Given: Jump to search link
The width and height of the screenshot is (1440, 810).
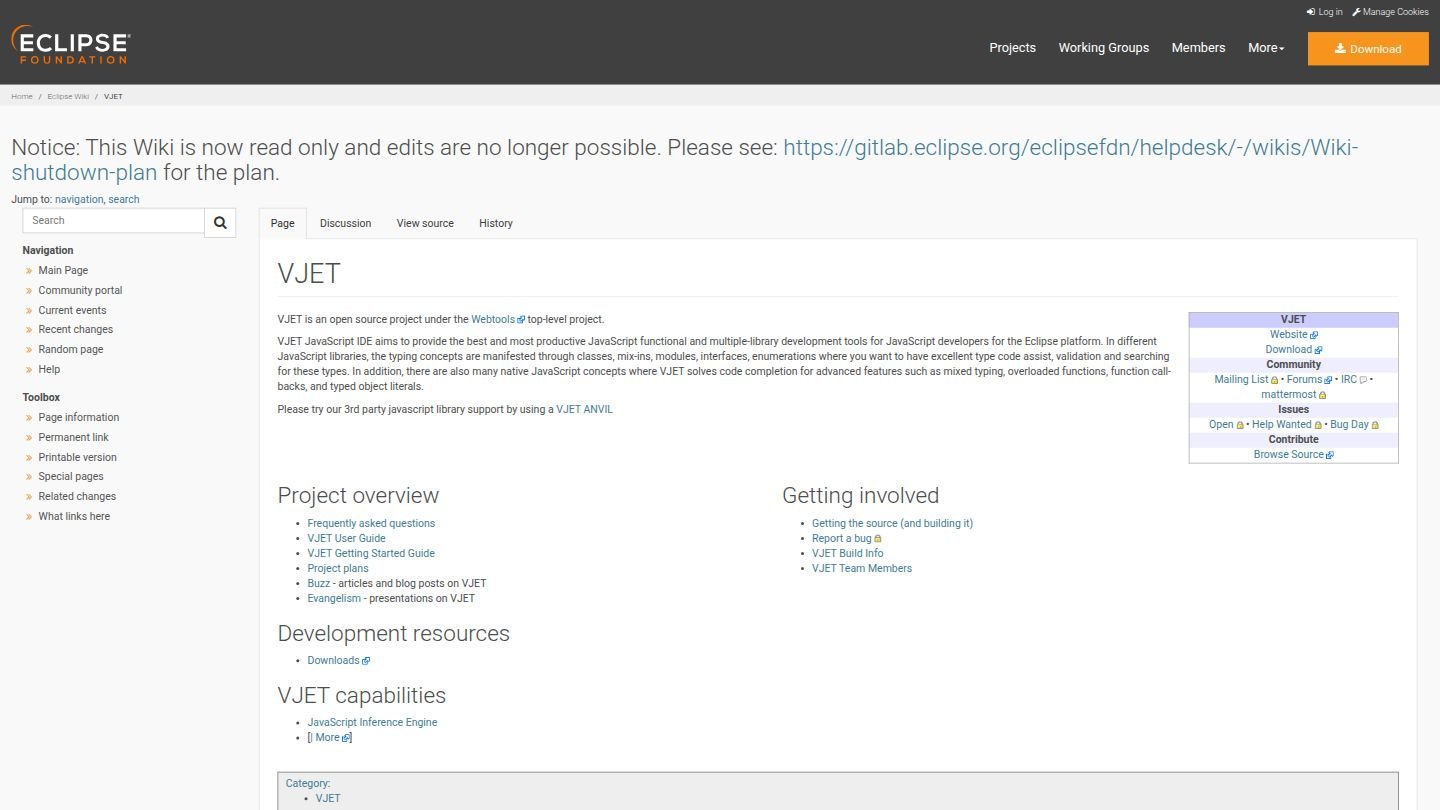Looking at the screenshot, I should pyautogui.click(x=124, y=199).
